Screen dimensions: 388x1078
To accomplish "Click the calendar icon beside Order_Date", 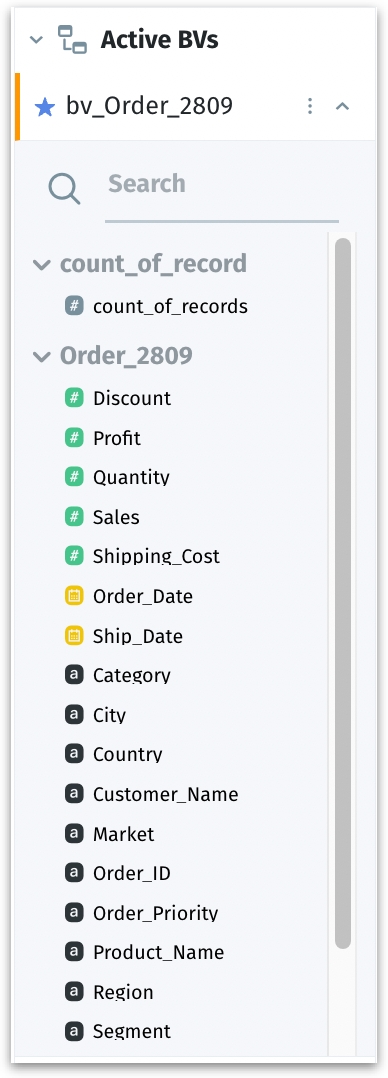I will click(x=74, y=596).
